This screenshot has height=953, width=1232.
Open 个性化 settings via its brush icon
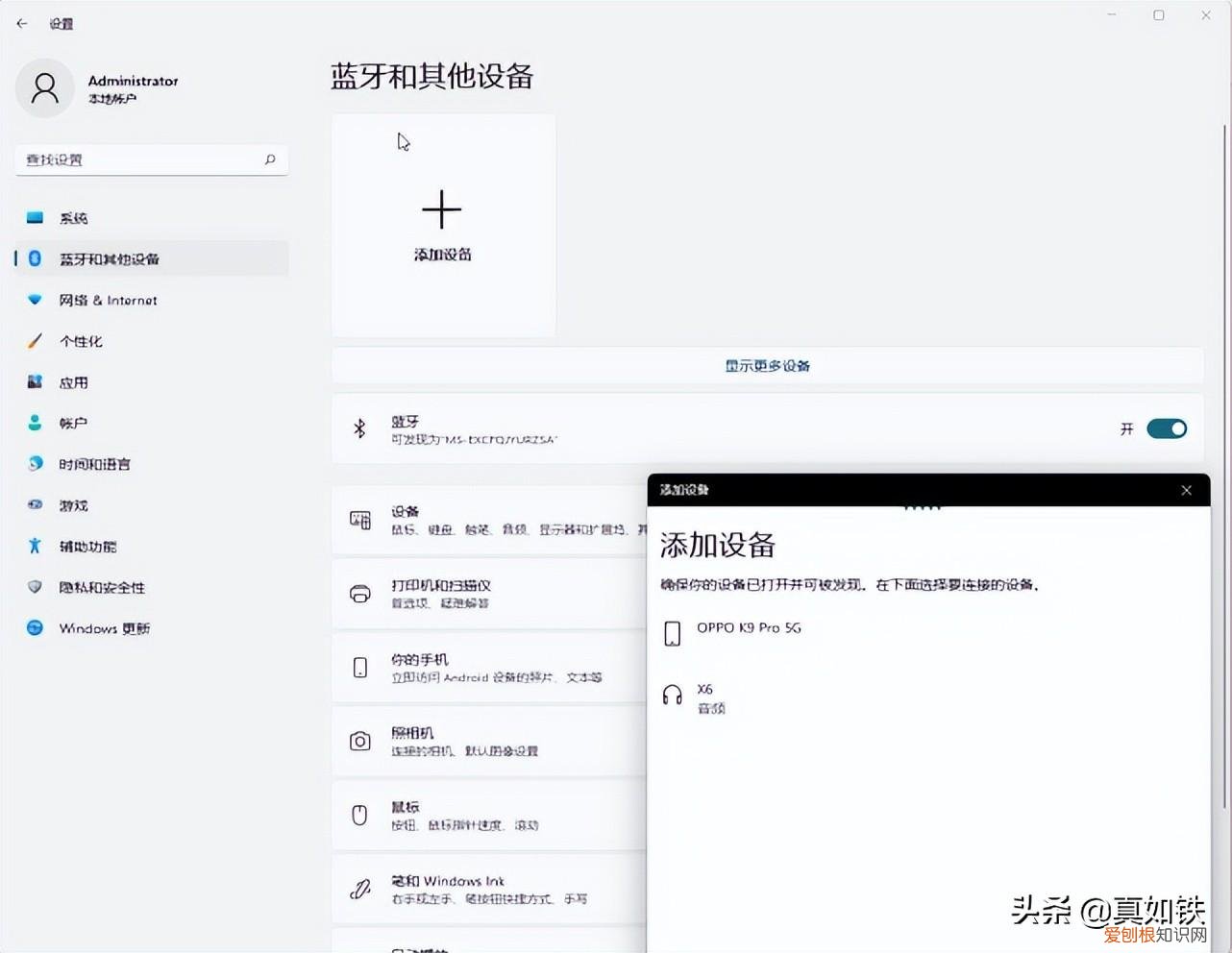pyautogui.click(x=36, y=341)
